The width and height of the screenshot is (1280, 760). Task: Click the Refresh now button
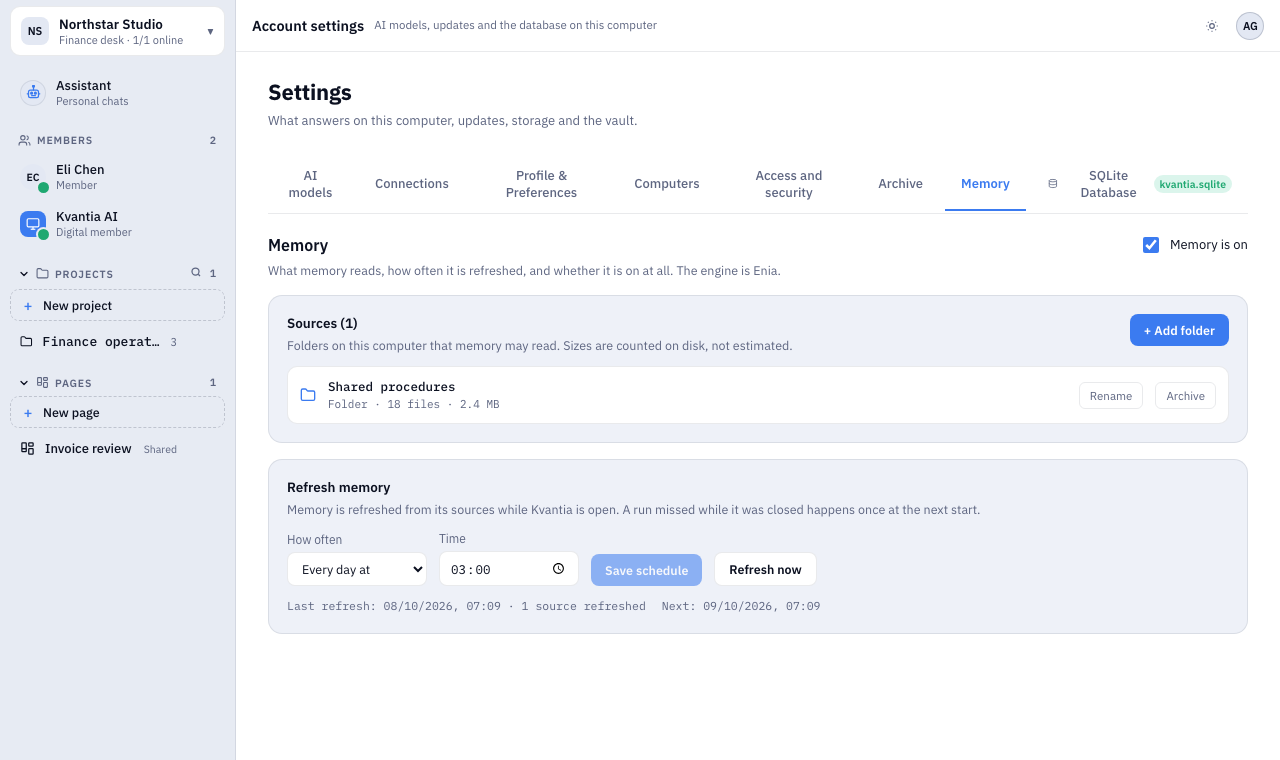765,569
